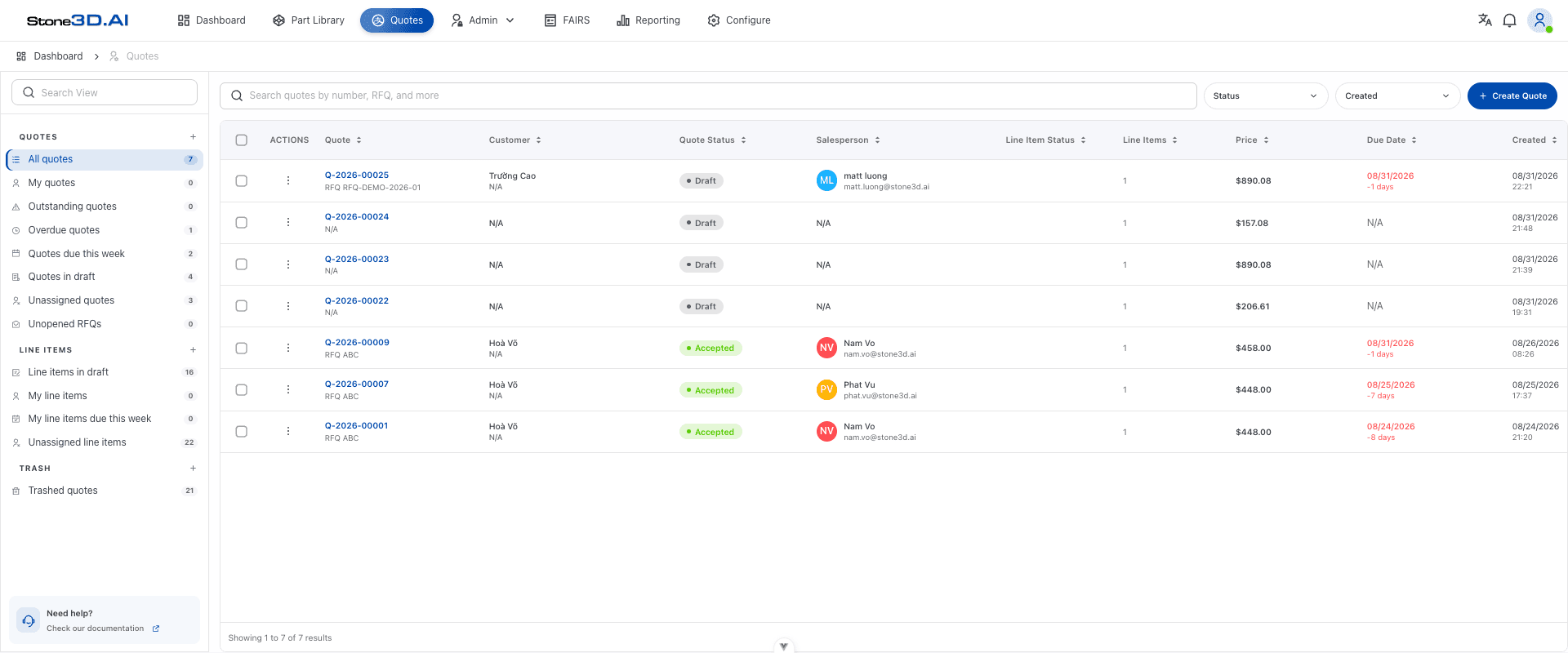Open actions menu for Q-2026-00024
The height and width of the screenshot is (653, 1568).
coord(288,222)
